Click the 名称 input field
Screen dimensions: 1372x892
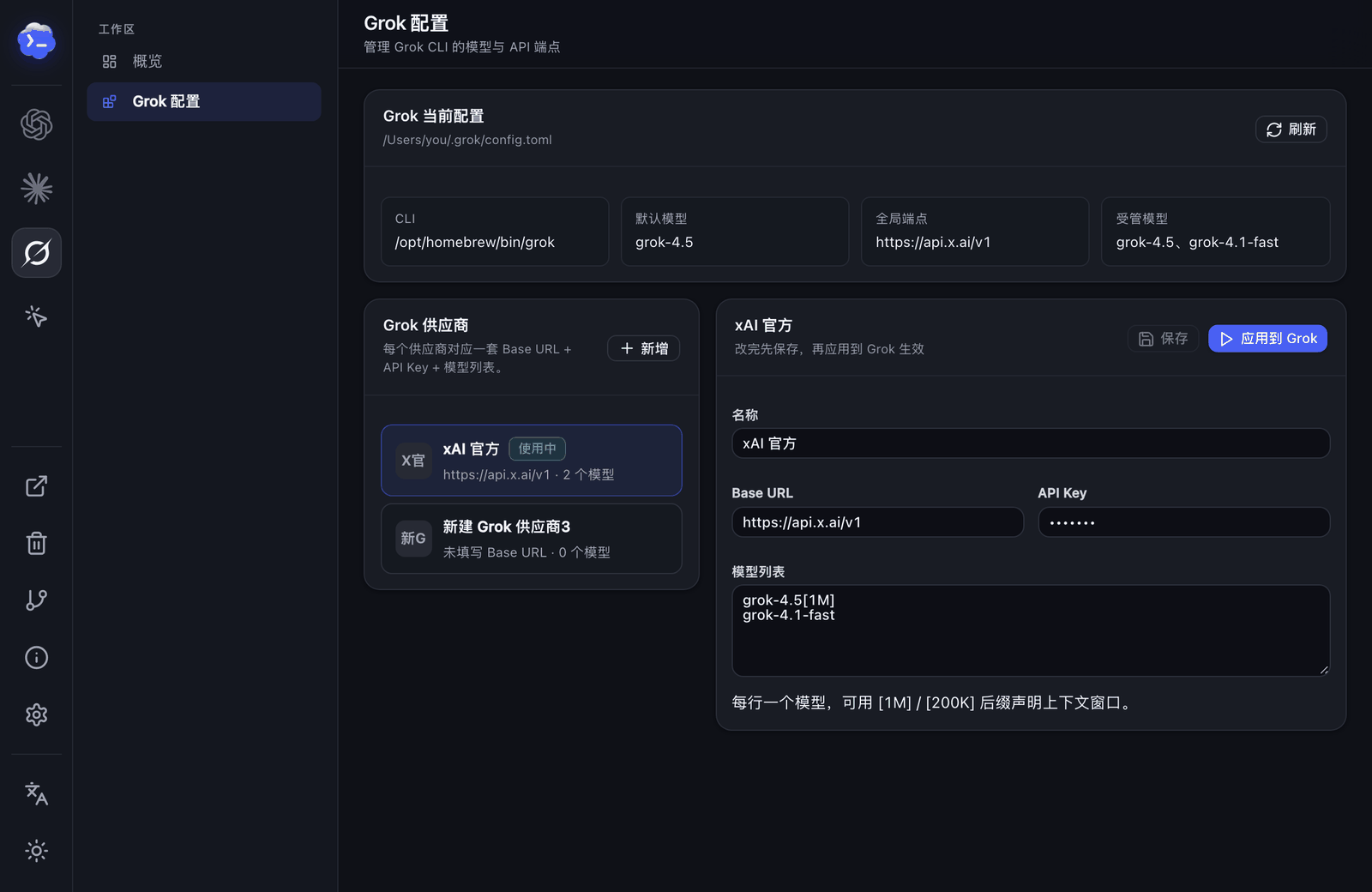coord(1031,443)
